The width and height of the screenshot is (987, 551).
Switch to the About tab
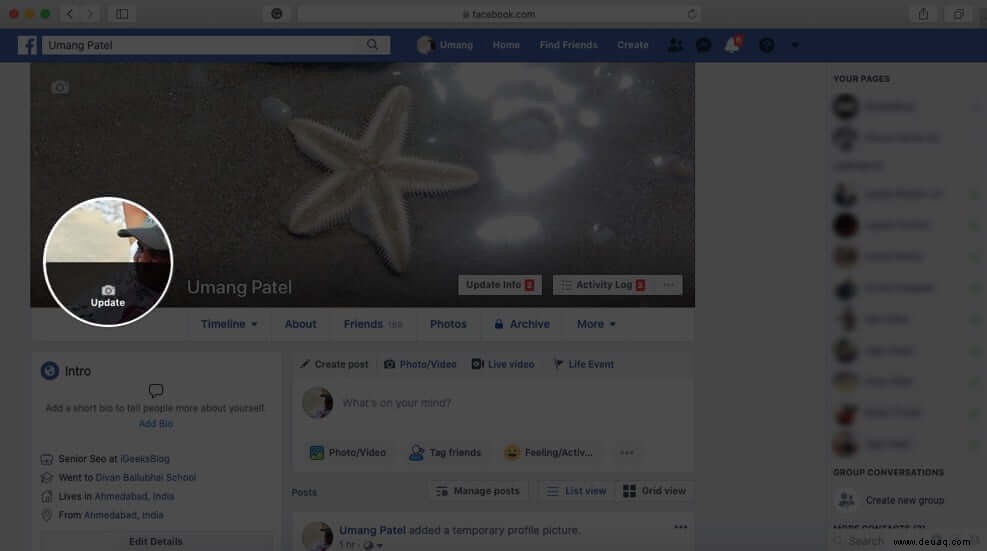(x=300, y=324)
